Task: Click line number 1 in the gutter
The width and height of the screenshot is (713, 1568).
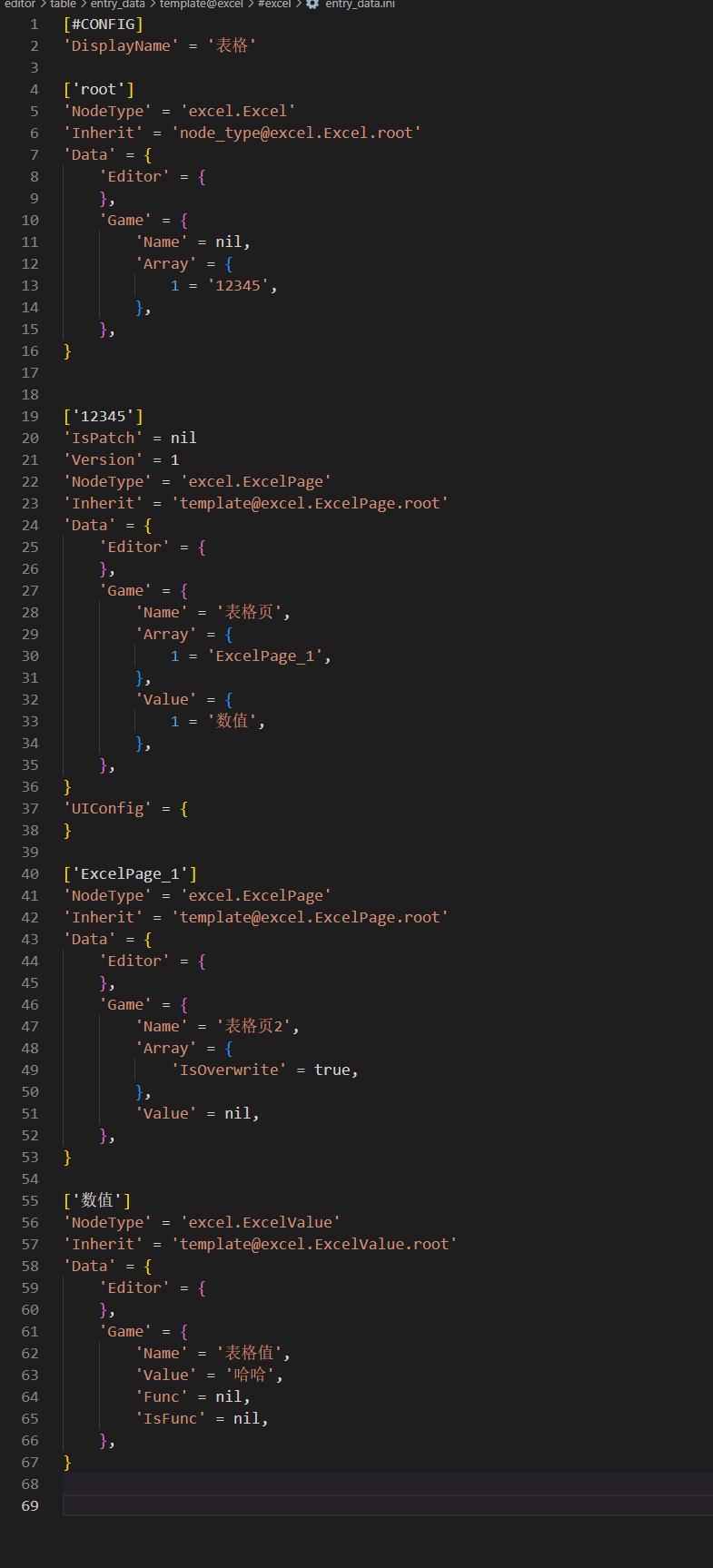Action: click(x=35, y=24)
